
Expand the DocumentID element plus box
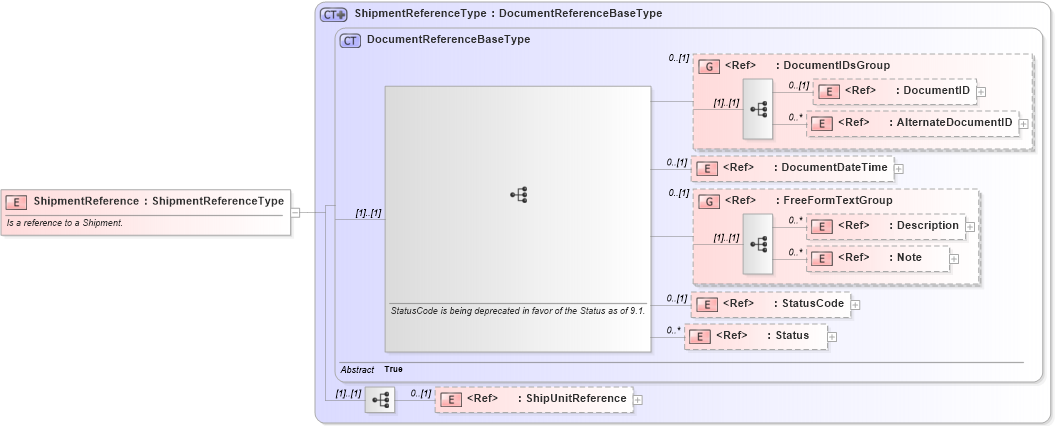[981, 92]
